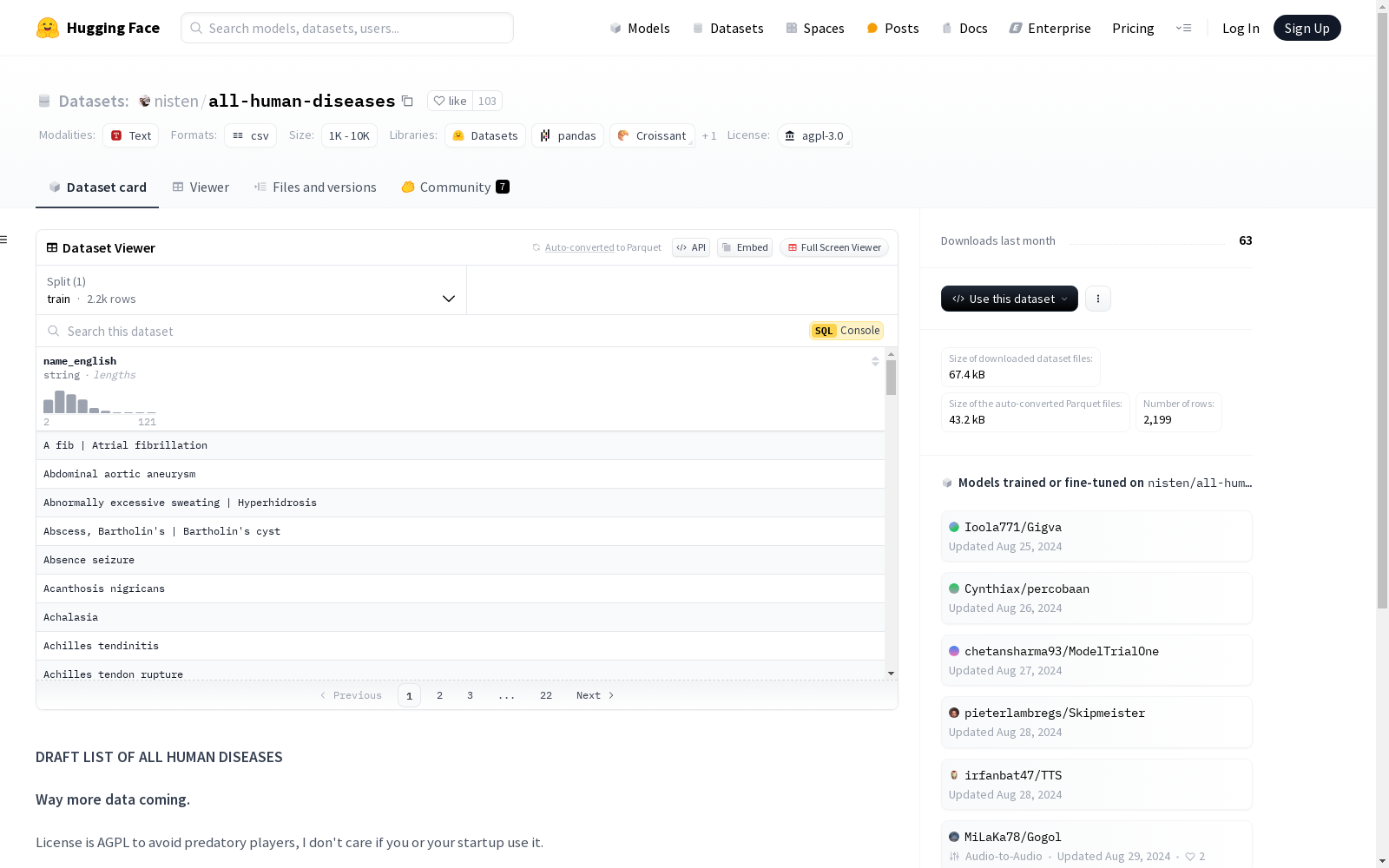
Task: Expand the train split dropdown
Action: pos(251,290)
